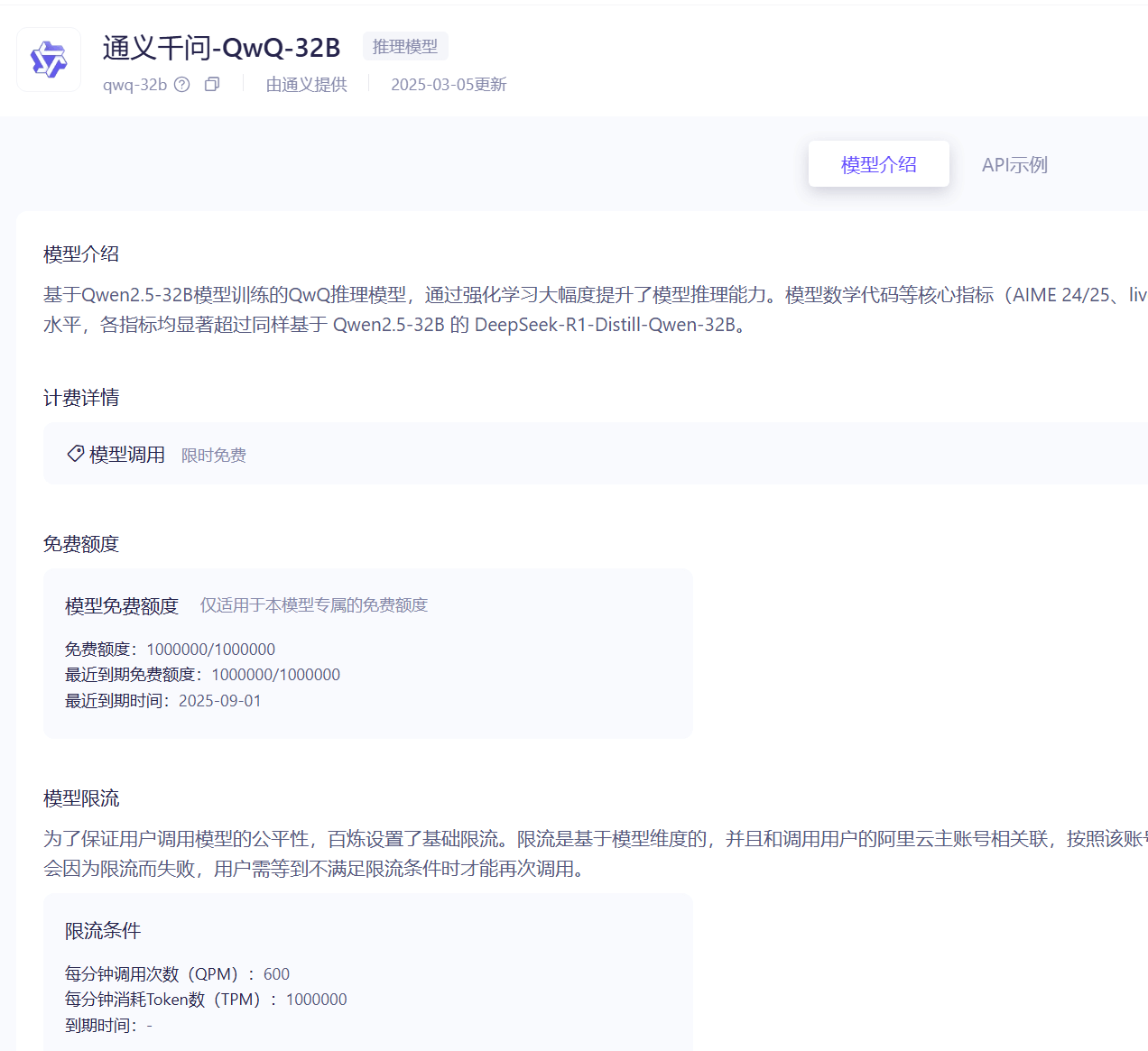The height and width of the screenshot is (1051, 1148).
Task: Click the rate limit explanation starting 为了保证用户调用
Action: pyautogui.click(x=596, y=853)
